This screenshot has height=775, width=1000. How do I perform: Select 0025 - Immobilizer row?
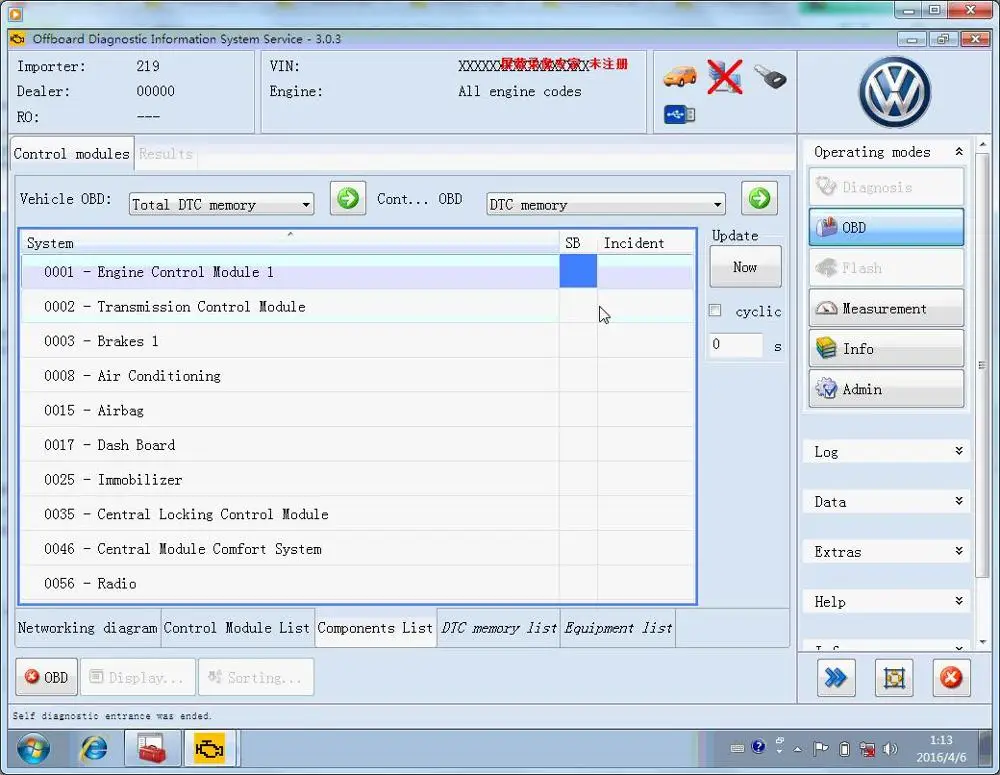click(357, 479)
